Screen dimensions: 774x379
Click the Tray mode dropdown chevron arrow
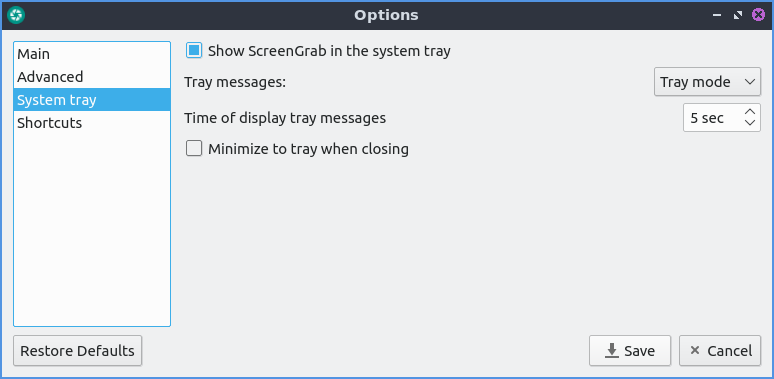coord(749,81)
